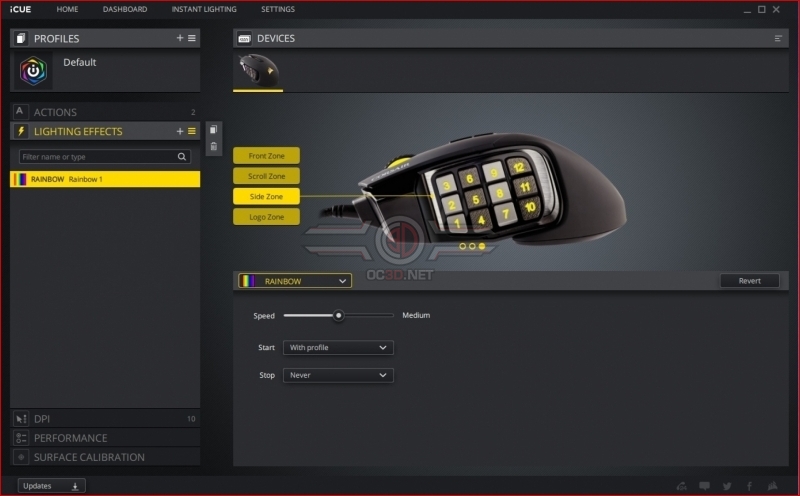The width and height of the screenshot is (800, 496).
Task: Click the Profiles panel header icon
Action: coord(21,38)
